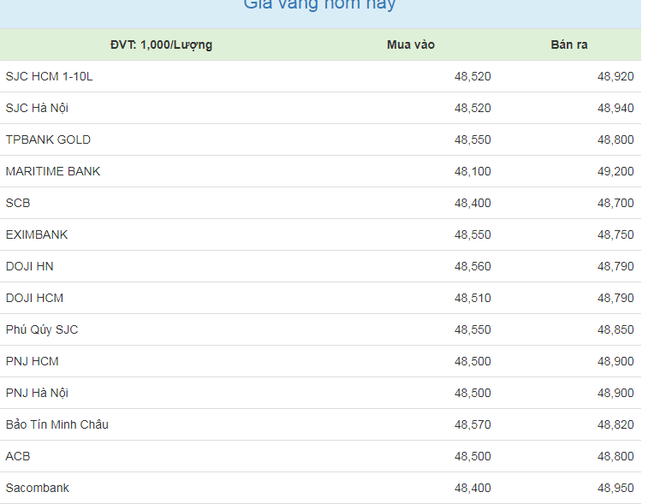Click SJC HCM 1-10L sell price 48,920
Viewport: 660px width, 504px height.
(615, 77)
